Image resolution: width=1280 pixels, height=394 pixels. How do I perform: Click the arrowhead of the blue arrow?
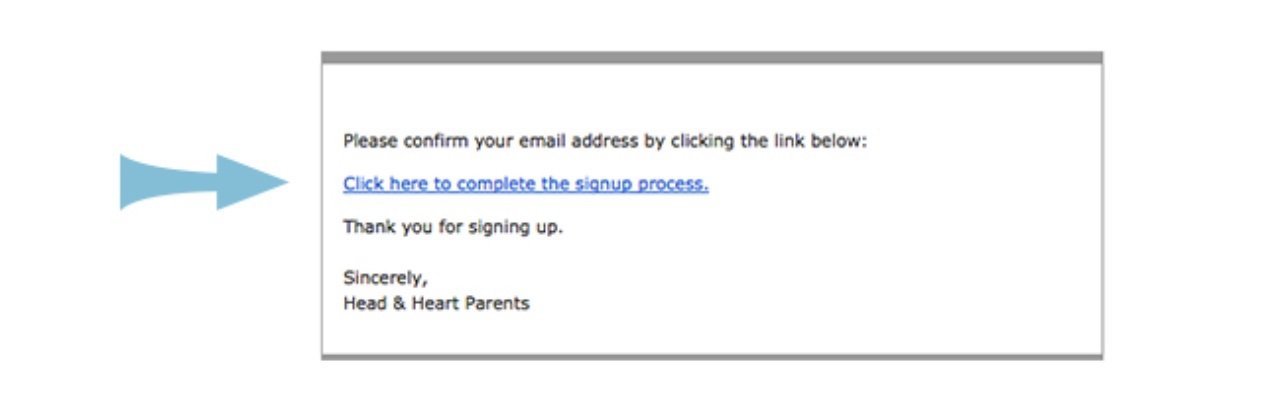tap(252, 182)
